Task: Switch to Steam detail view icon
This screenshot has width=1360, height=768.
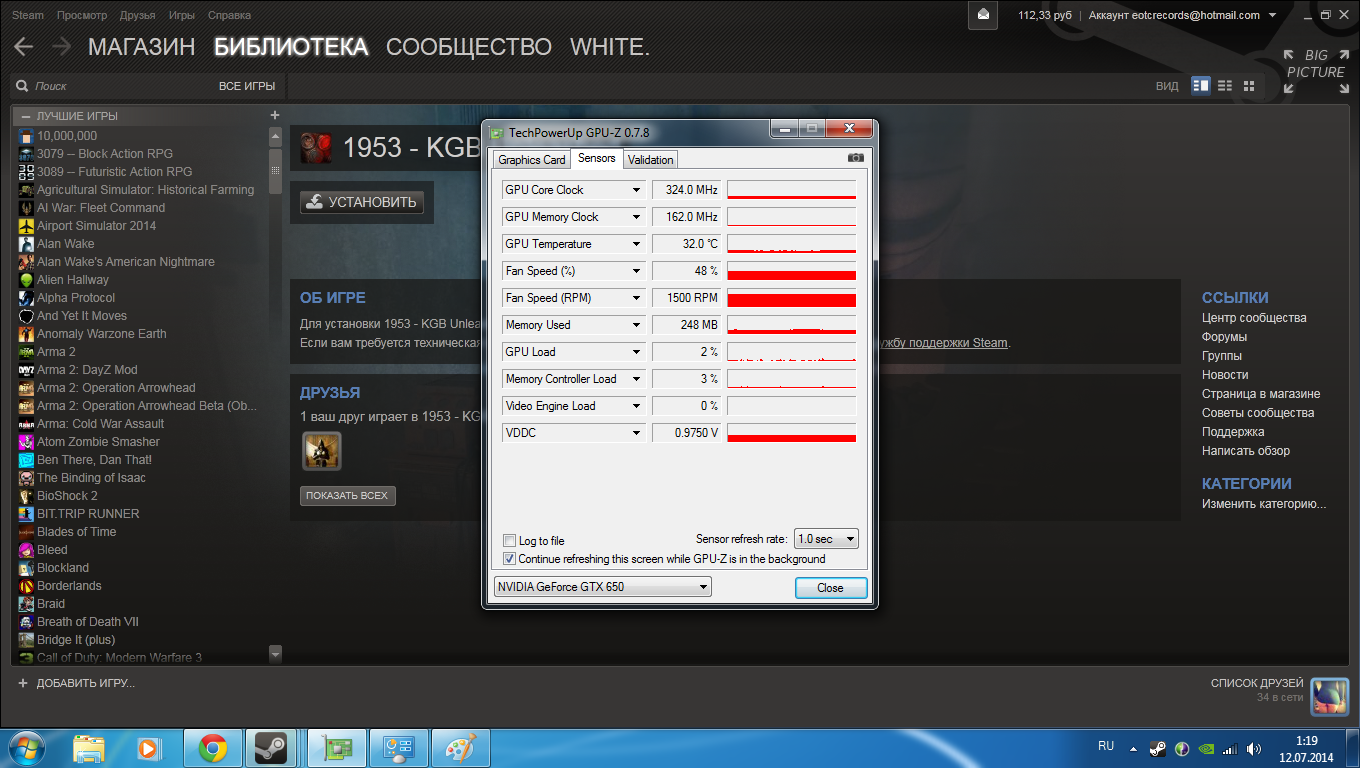Action: click(x=1201, y=86)
